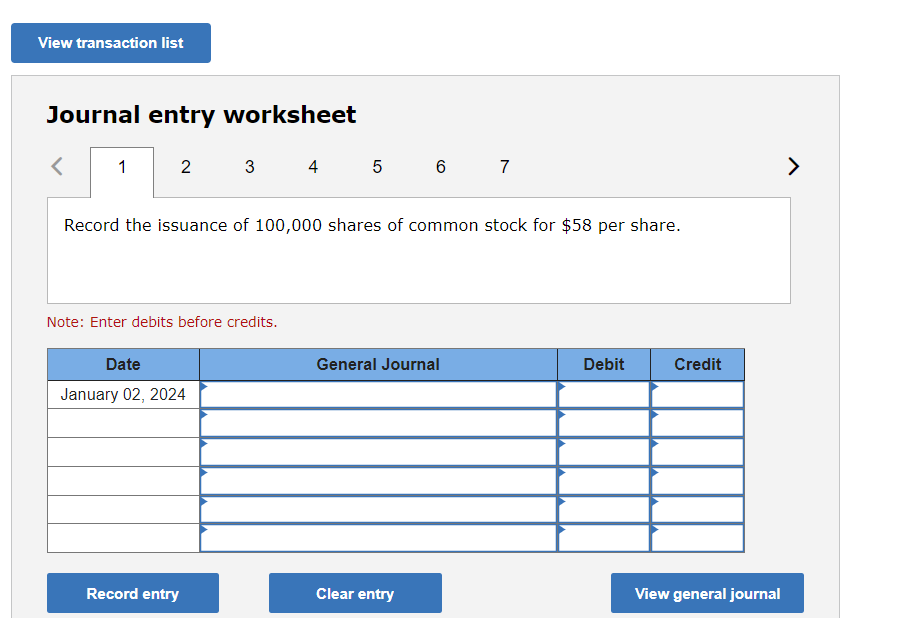Select the January 02, 2024 date cell
Viewport: 915px width, 618px height.
pyautogui.click(x=122, y=394)
